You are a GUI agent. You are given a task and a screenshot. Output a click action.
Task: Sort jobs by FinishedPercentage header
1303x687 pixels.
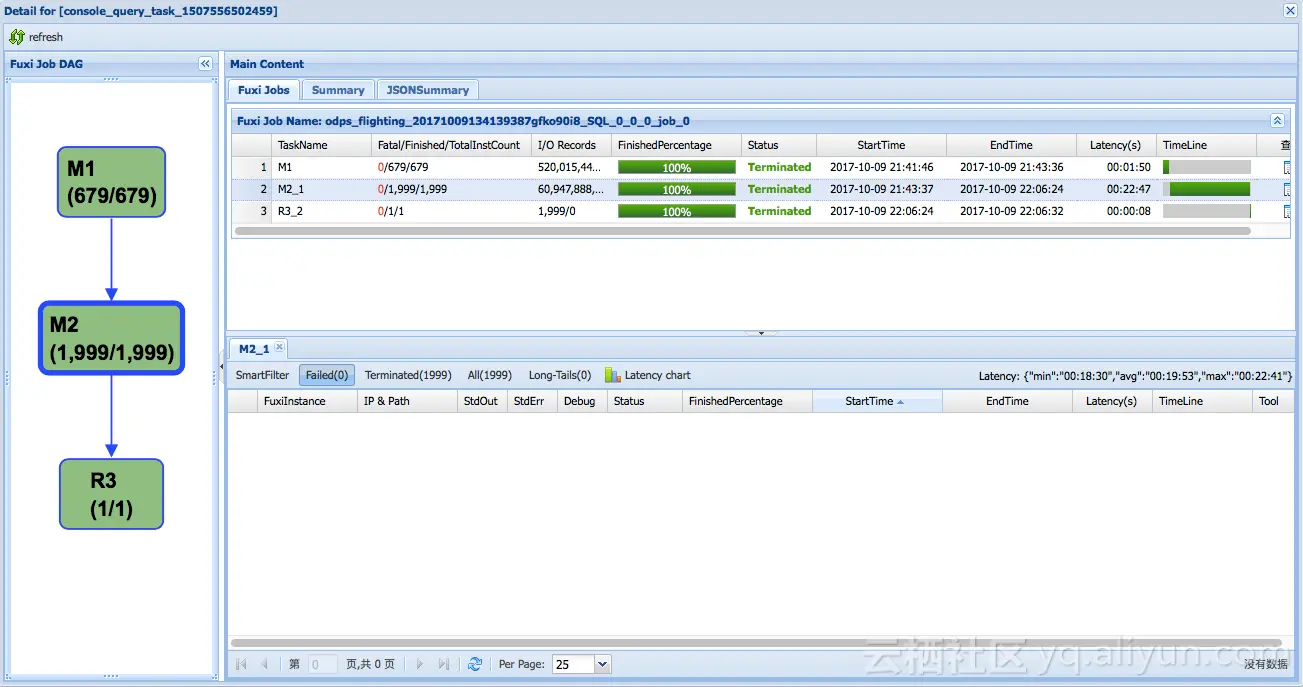point(676,145)
